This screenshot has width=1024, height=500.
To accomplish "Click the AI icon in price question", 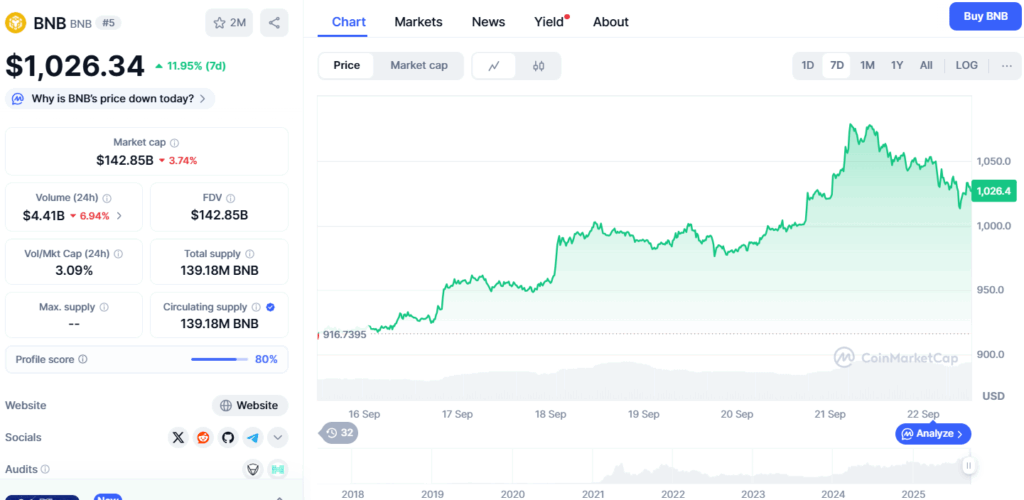I will tap(18, 99).
